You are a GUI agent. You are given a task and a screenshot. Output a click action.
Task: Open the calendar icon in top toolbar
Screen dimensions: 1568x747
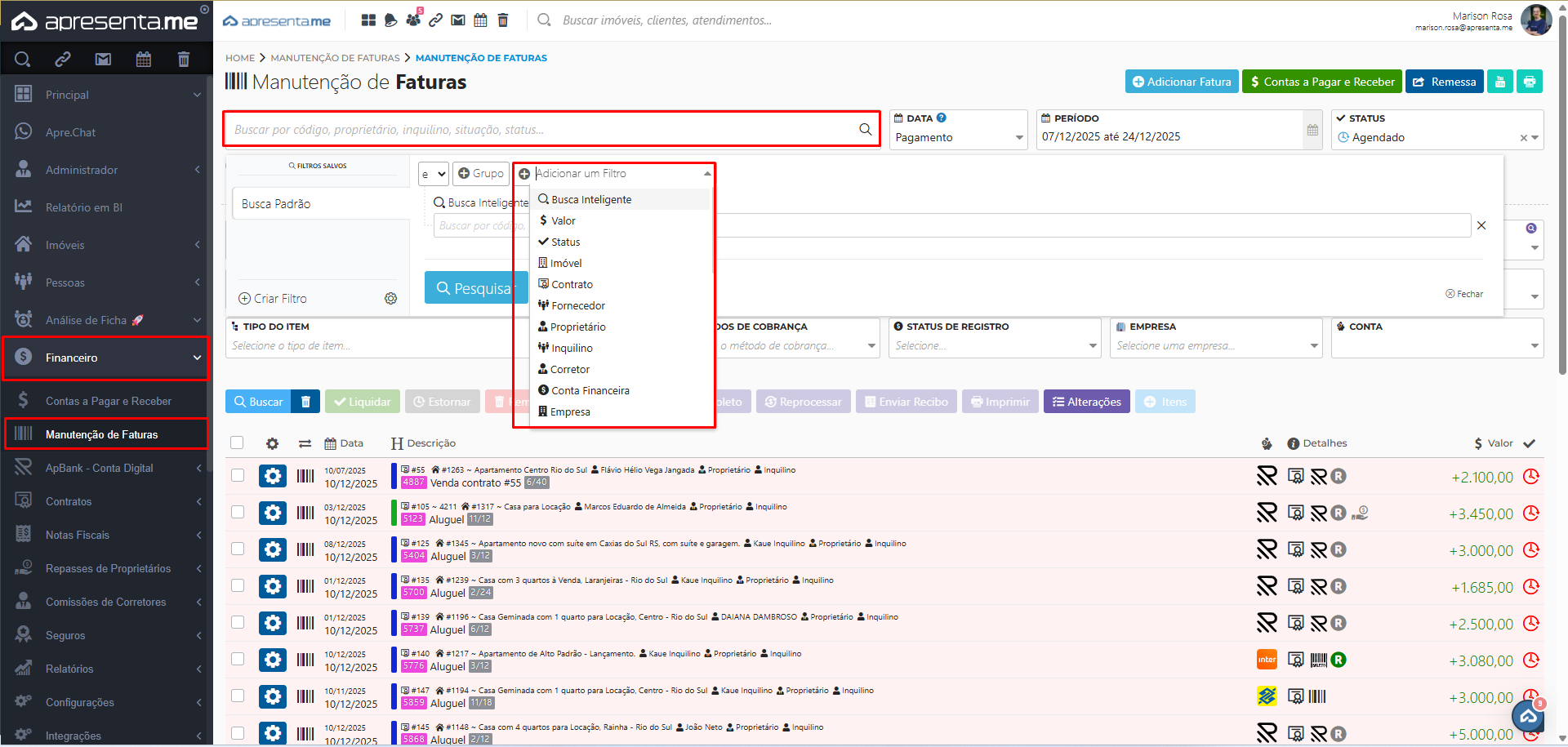click(480, 20)
